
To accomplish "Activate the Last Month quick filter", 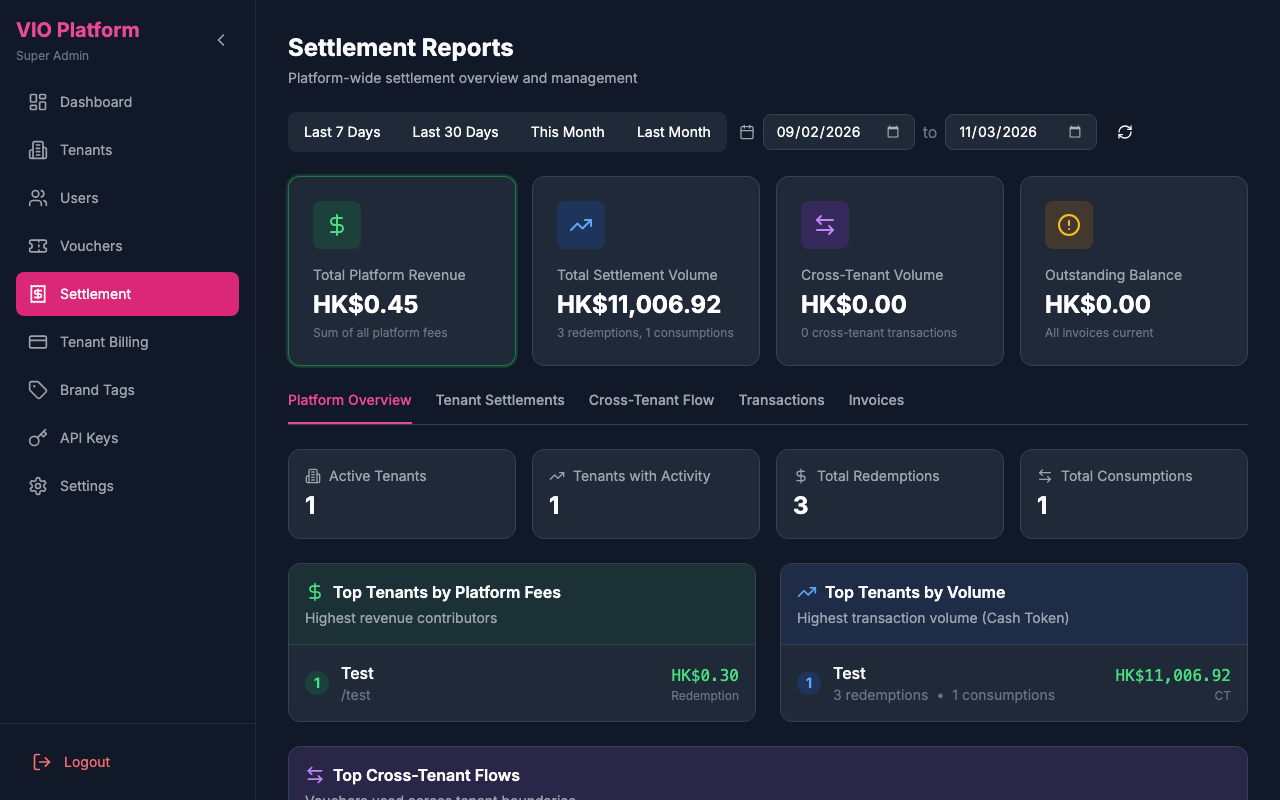I will (673, 131).
